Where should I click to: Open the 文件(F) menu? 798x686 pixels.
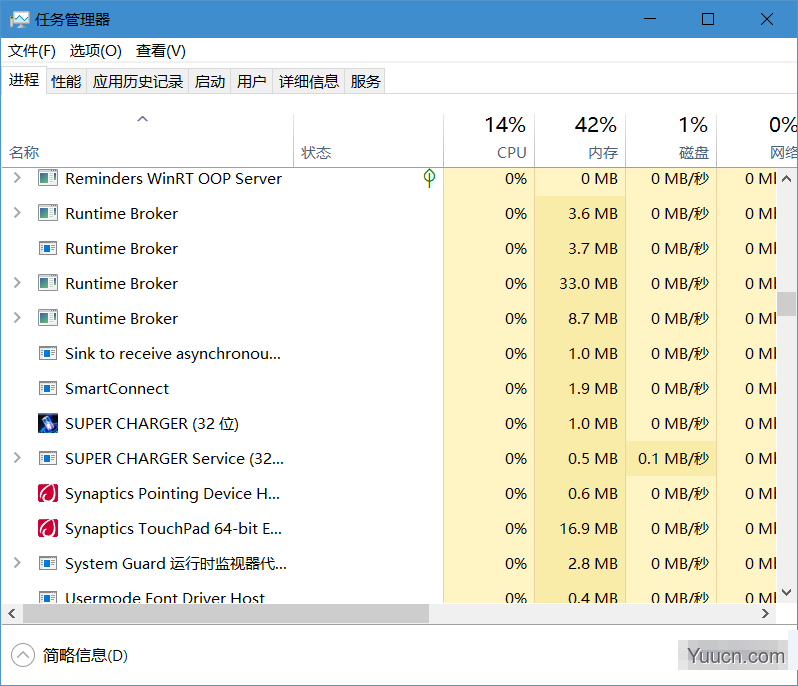[32, 51]
